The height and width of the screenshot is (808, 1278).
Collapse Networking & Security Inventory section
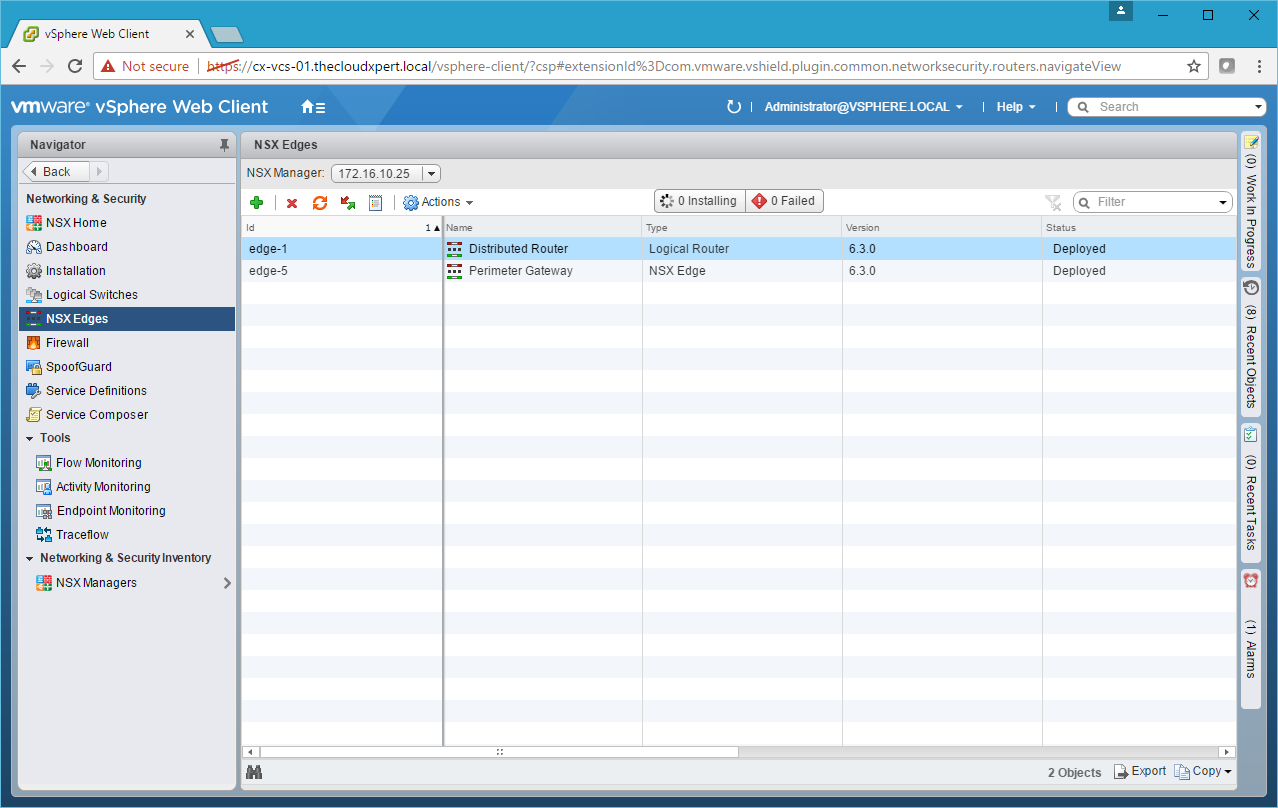pyautogui.click(x=30, y=559)
